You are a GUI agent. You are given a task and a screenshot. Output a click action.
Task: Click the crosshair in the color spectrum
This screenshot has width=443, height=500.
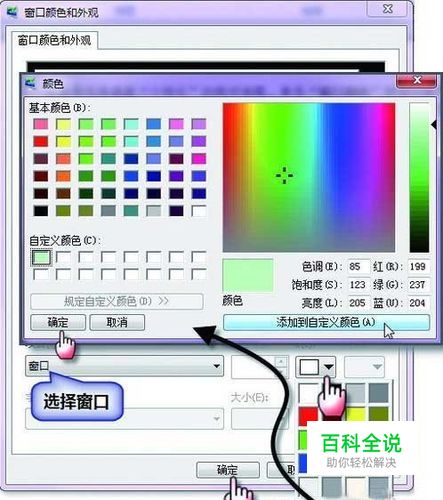pos(284,176)
